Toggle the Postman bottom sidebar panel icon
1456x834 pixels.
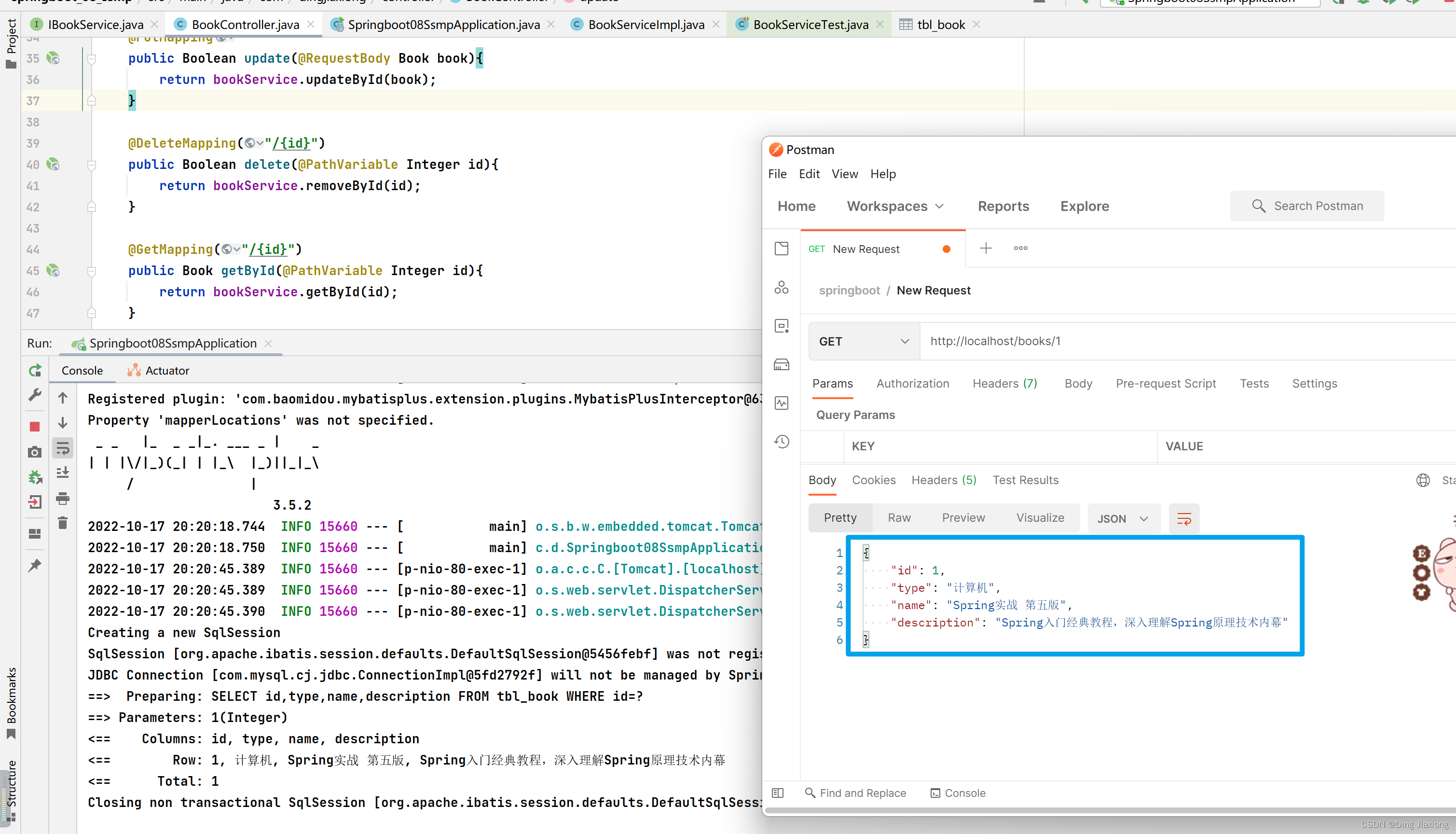tap(778, 793)
